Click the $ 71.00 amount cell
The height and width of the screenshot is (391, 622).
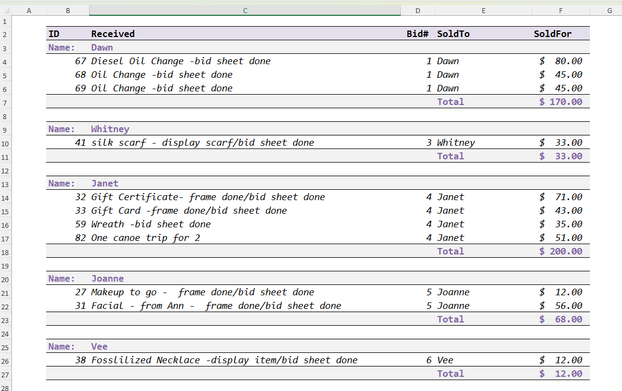tap(560, 197)
